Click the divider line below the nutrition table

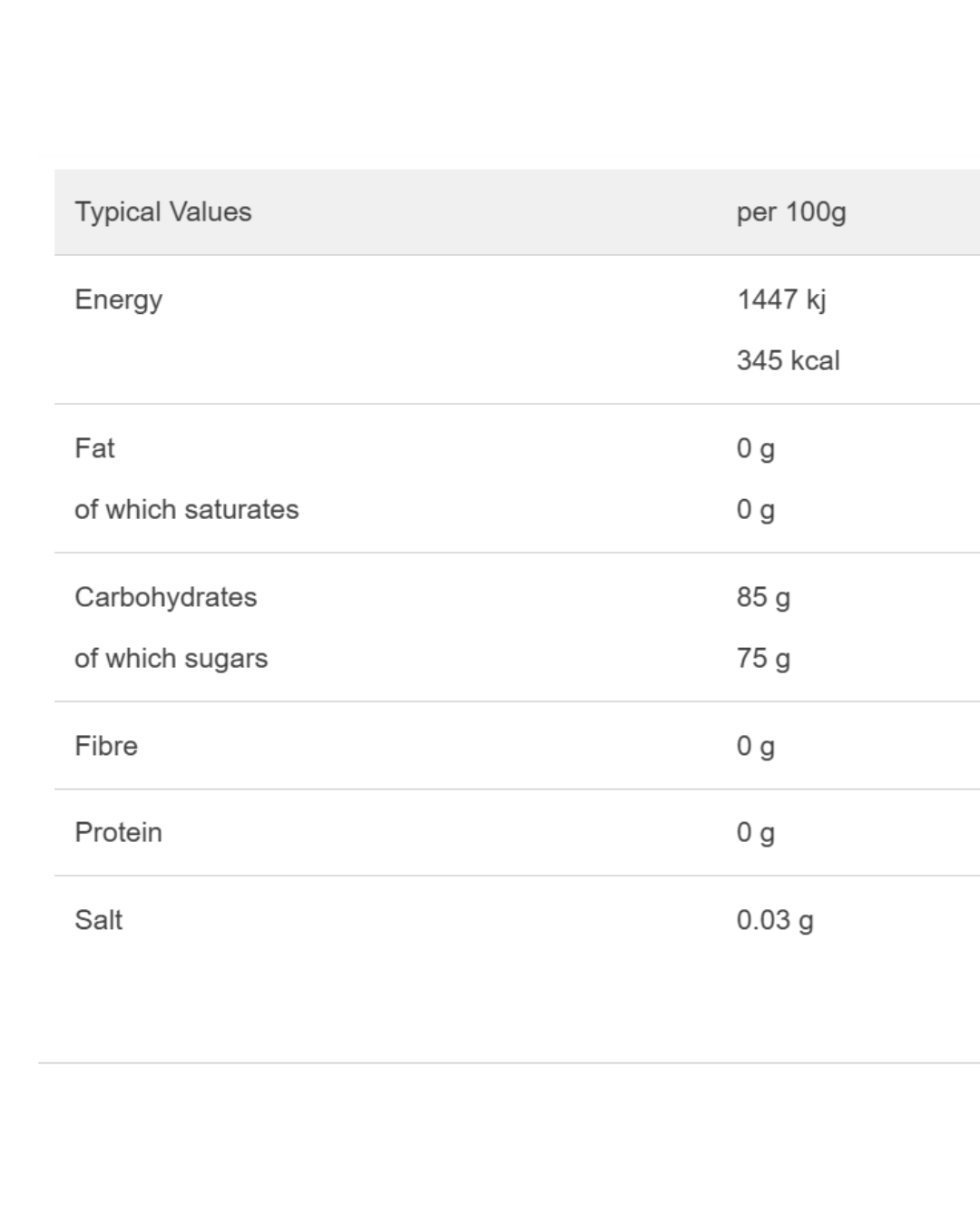pyautogui.click(x=508, y=1063)
